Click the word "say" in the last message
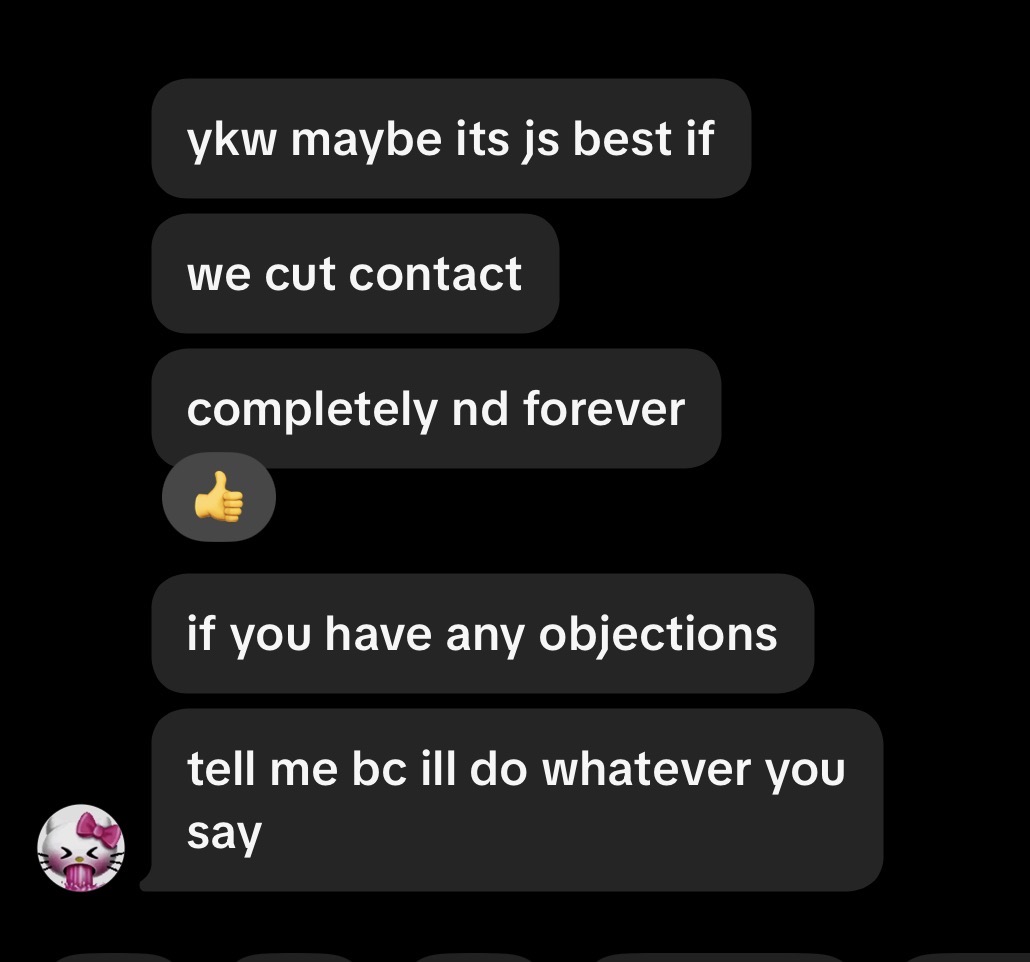Image resolution: width=1030 pixels, height=962 pixels. (x=224, y=835)
